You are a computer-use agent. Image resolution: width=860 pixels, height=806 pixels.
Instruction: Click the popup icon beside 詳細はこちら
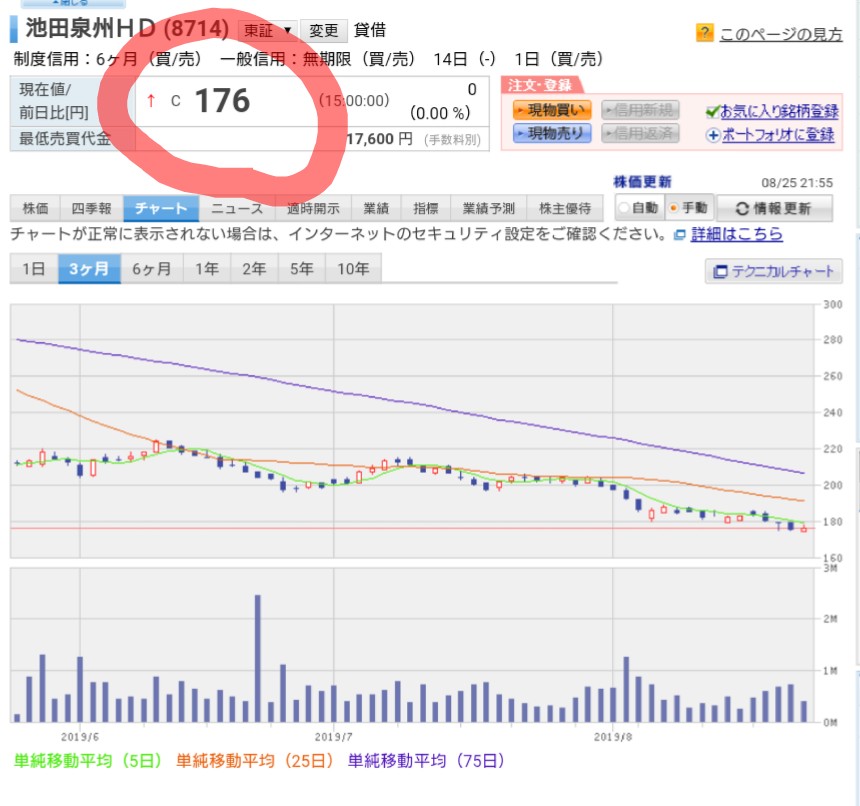[x=680, y=235]
